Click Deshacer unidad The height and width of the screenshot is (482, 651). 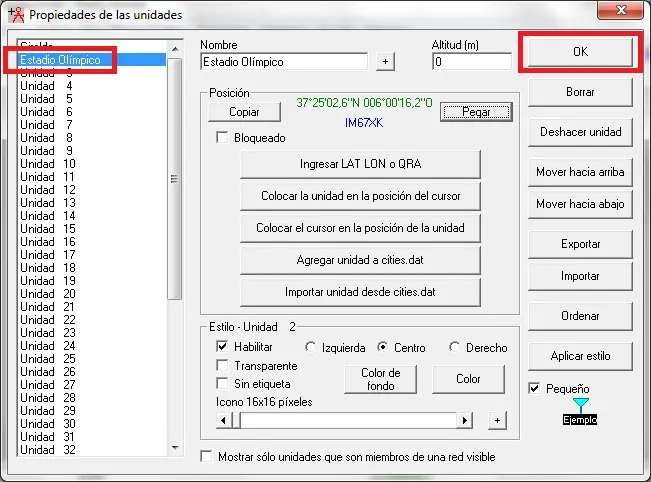pyautogui.click(x=580, y=132)
